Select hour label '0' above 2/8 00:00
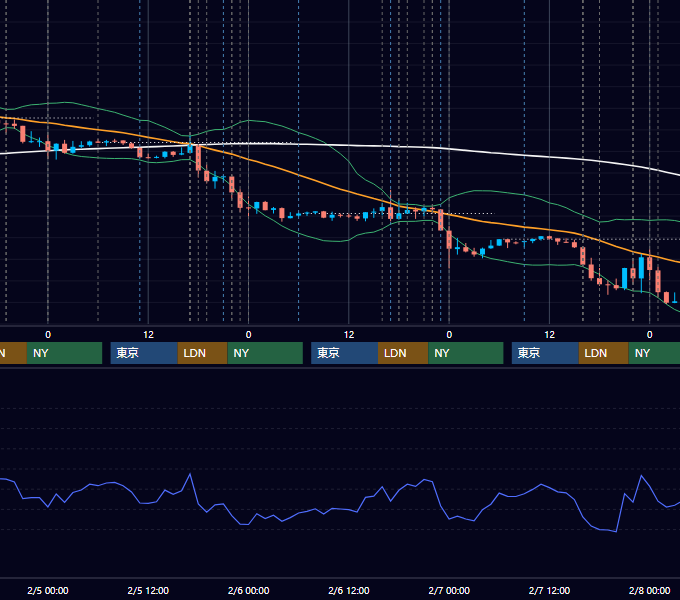This screenshot has height=600, width=680. 650,335
